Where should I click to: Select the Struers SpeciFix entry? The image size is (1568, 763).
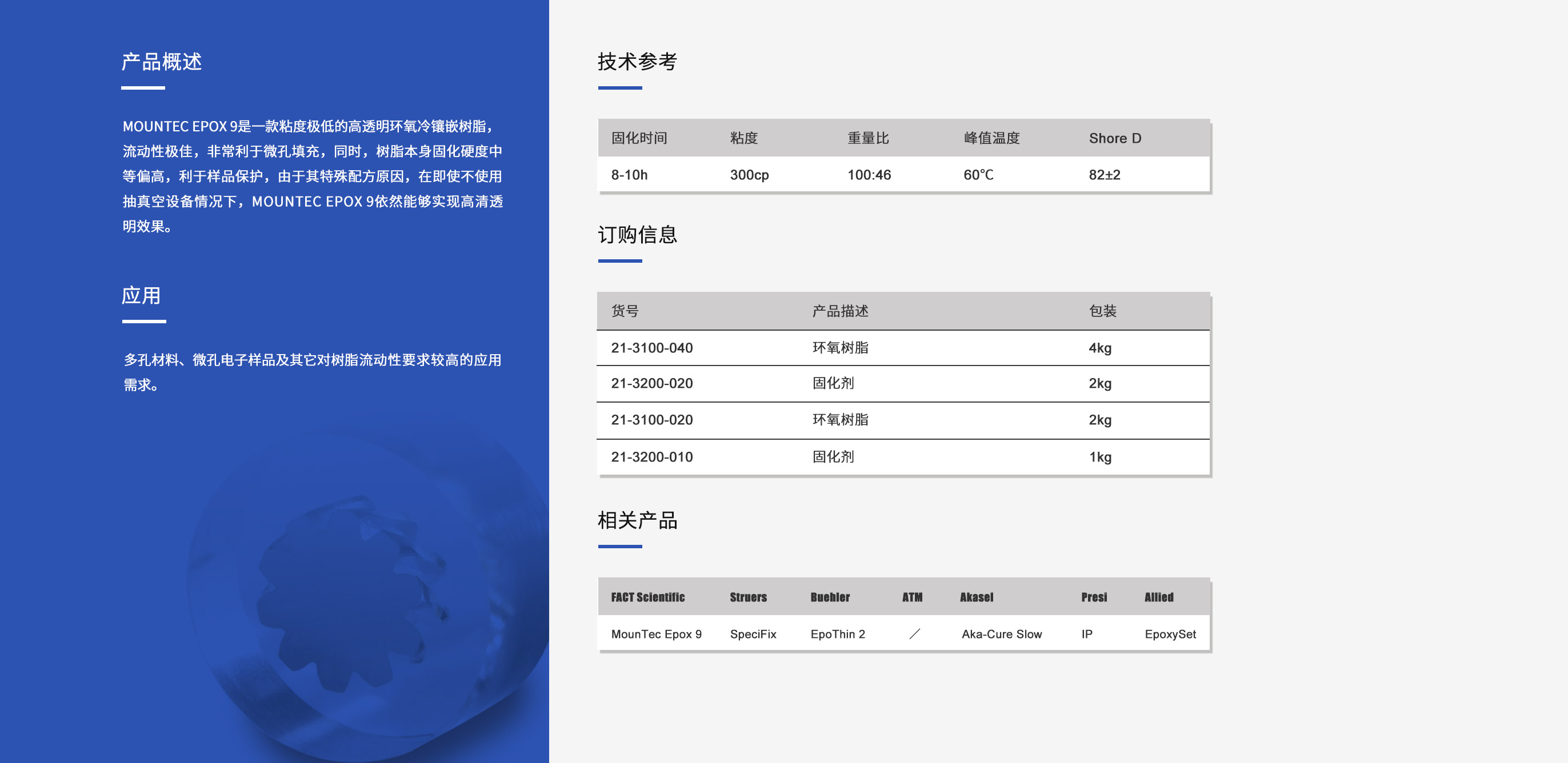pyautogui.click(x=753, y=634)
